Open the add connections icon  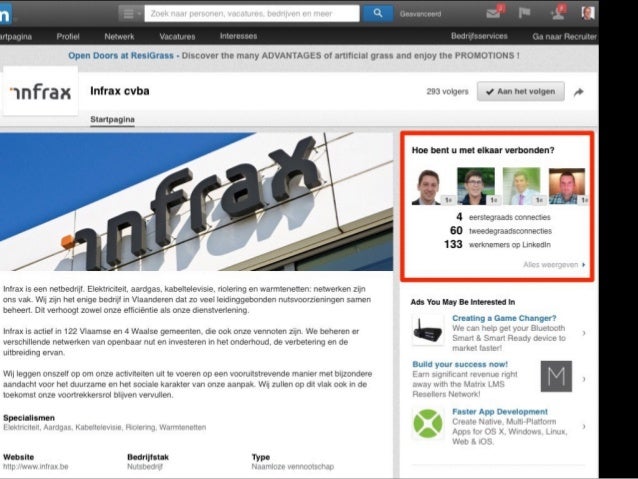pos(558,13)
